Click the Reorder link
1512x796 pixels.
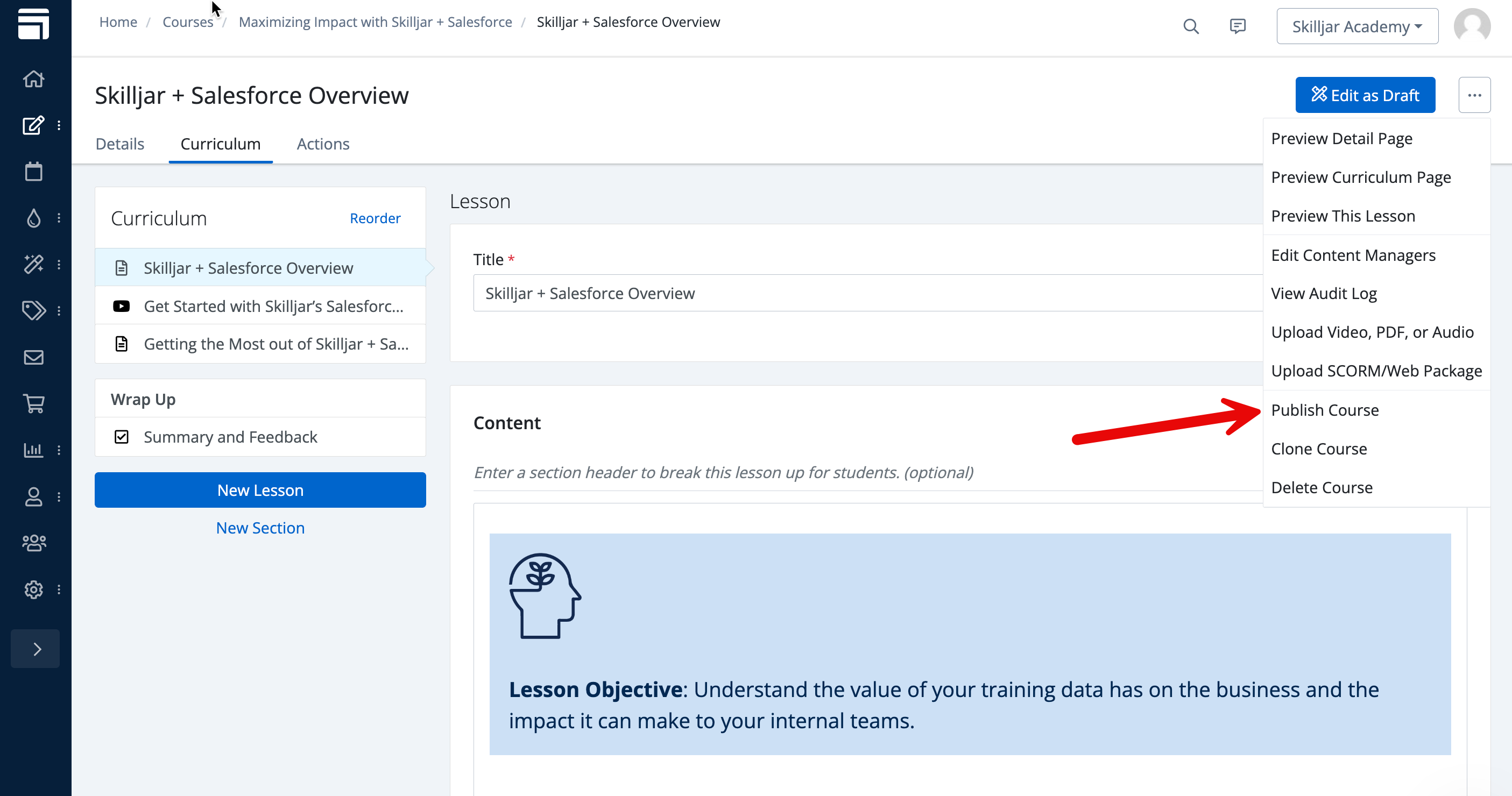(x=375, y=218)
